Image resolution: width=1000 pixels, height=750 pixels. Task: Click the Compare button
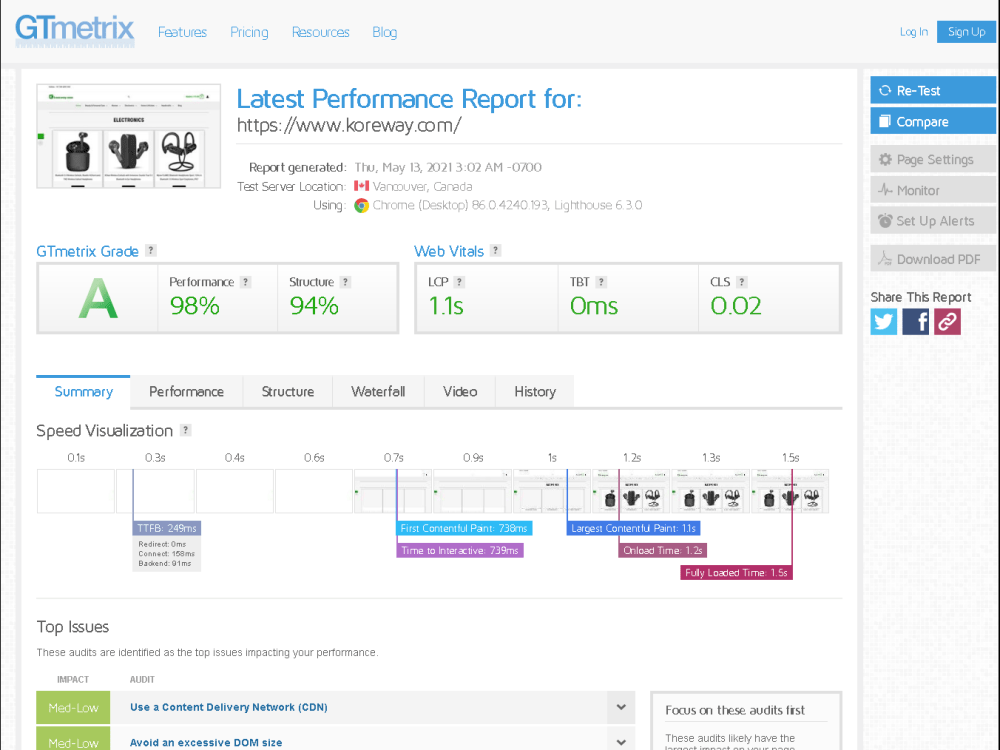(x=933, y=121)
